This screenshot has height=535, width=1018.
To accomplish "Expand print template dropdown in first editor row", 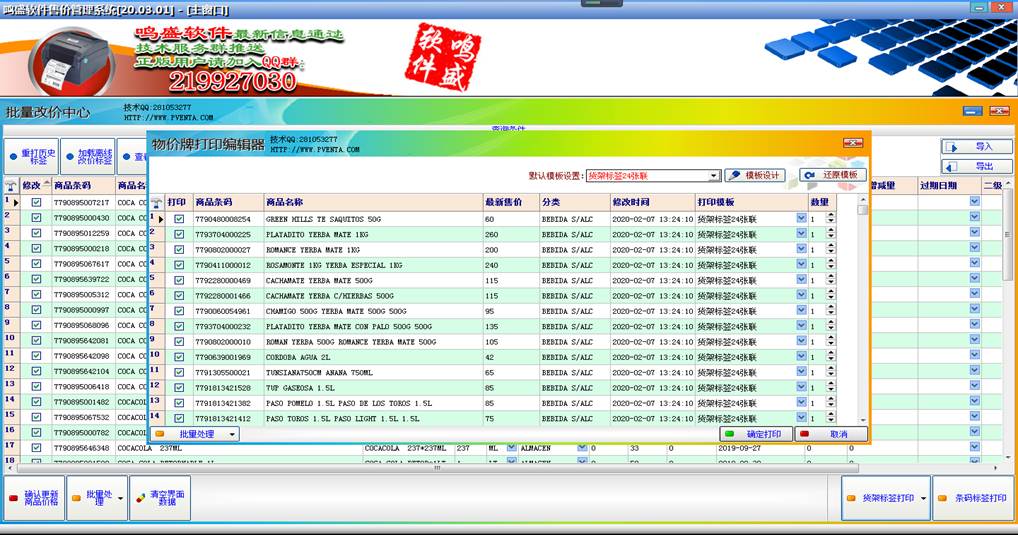I will [801, 219].
